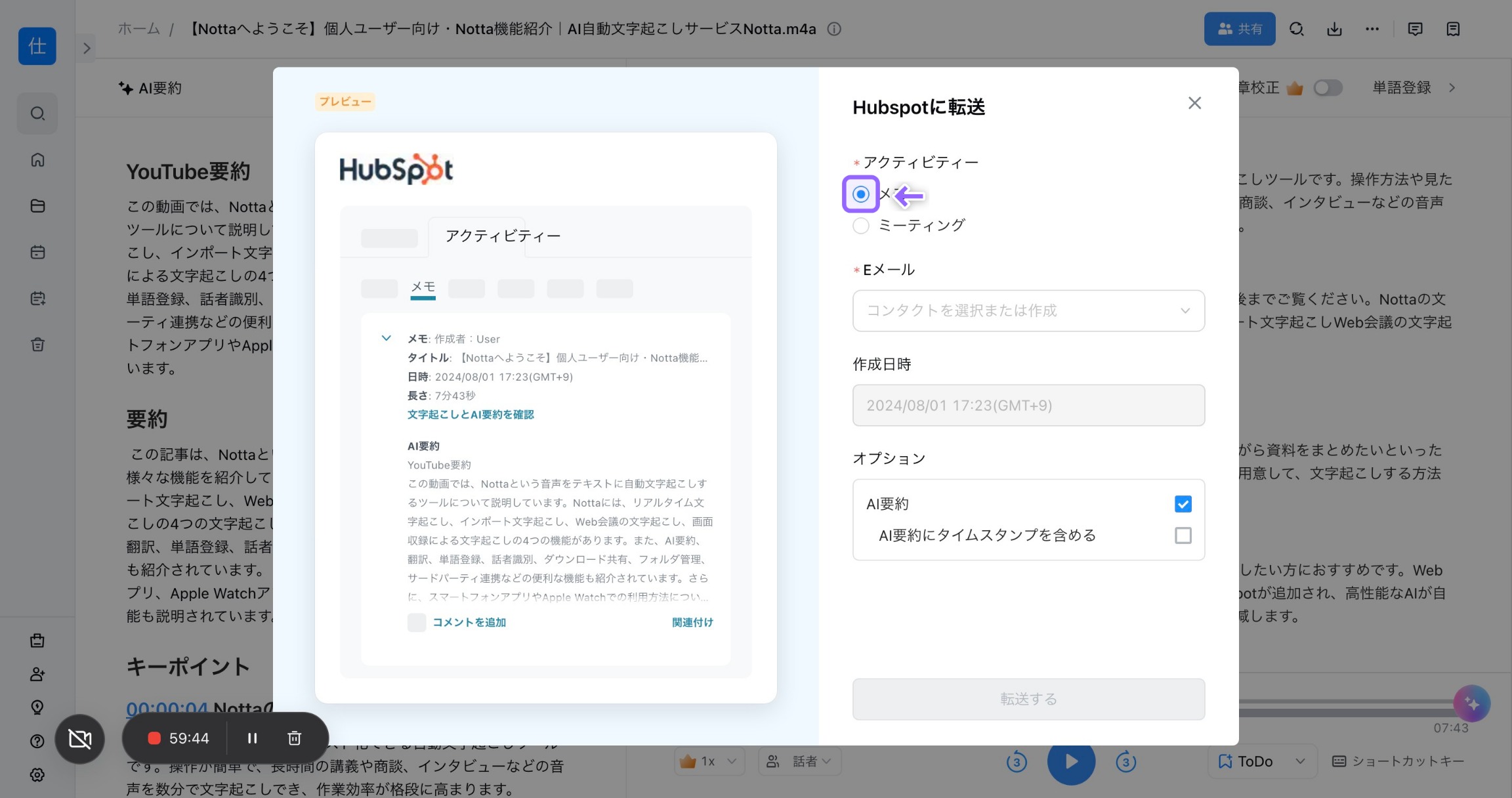Open the scheduled-meeting calendar icon in the sidebar
The image size is (1512, 798).
click(x=37, y=299)
